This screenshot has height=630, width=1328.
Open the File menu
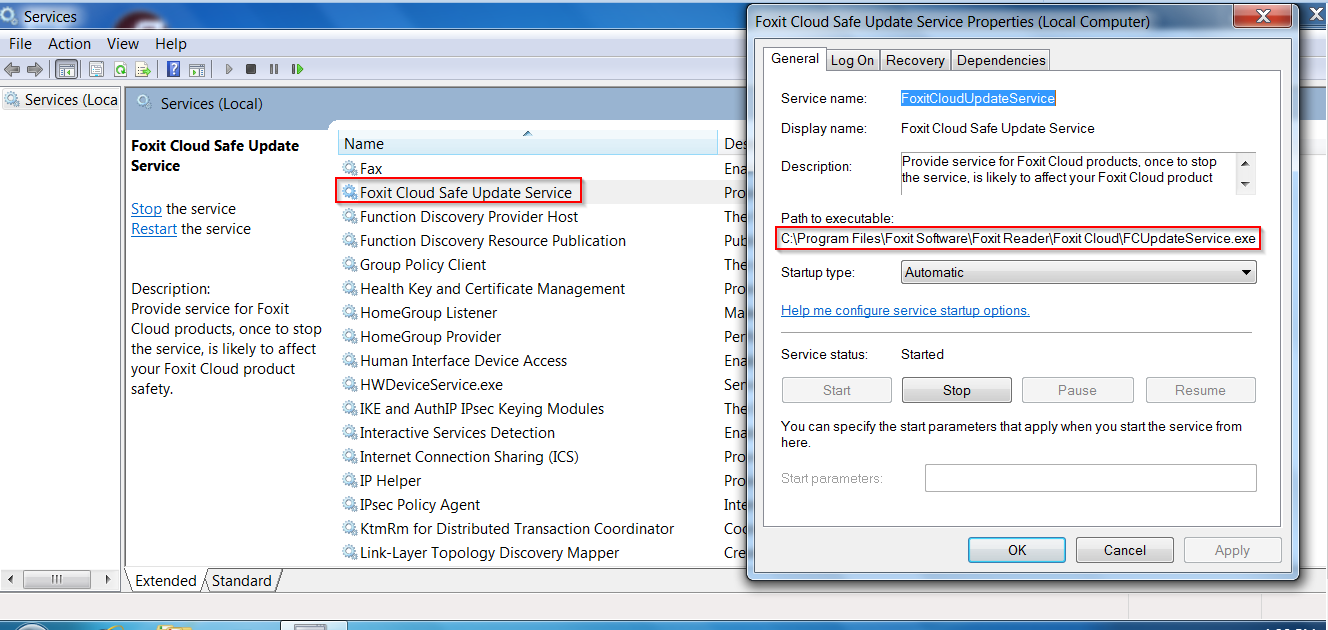click(x=20, y=44)
